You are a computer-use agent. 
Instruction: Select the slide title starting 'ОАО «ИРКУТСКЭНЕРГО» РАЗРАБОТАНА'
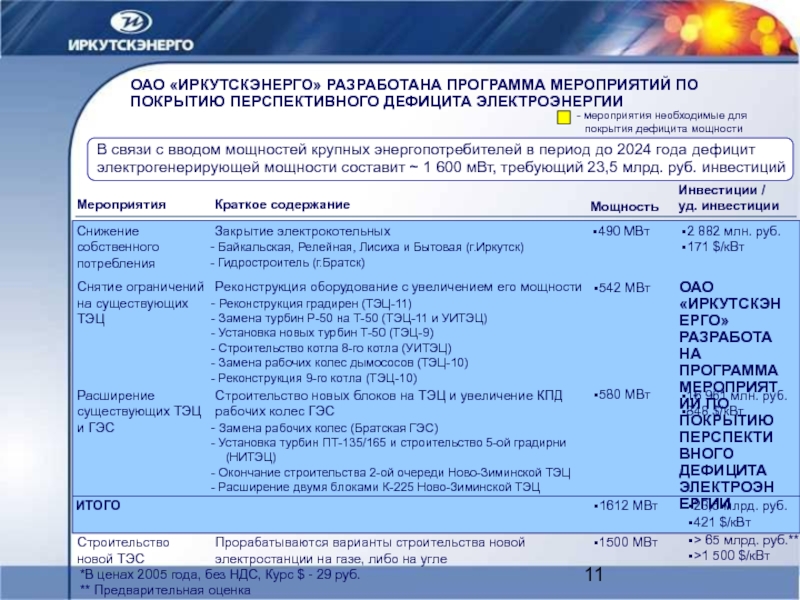pyautogui.click(x=414, y=93)
